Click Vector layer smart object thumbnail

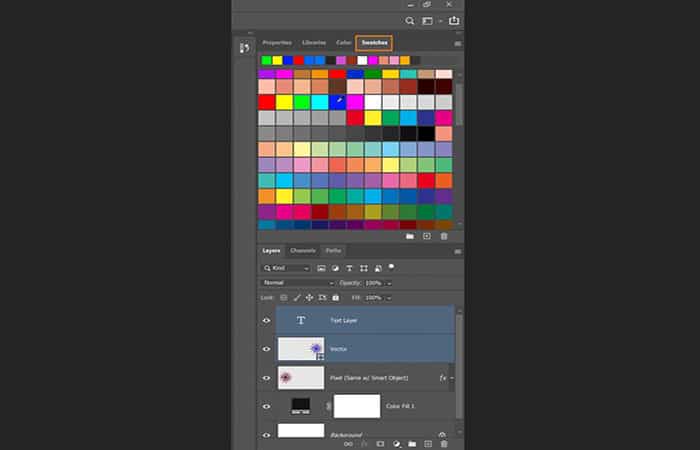(301, 349)
